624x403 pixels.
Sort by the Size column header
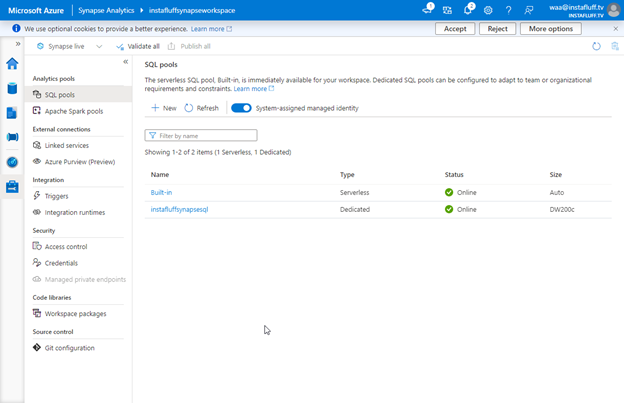pos(556,175)
